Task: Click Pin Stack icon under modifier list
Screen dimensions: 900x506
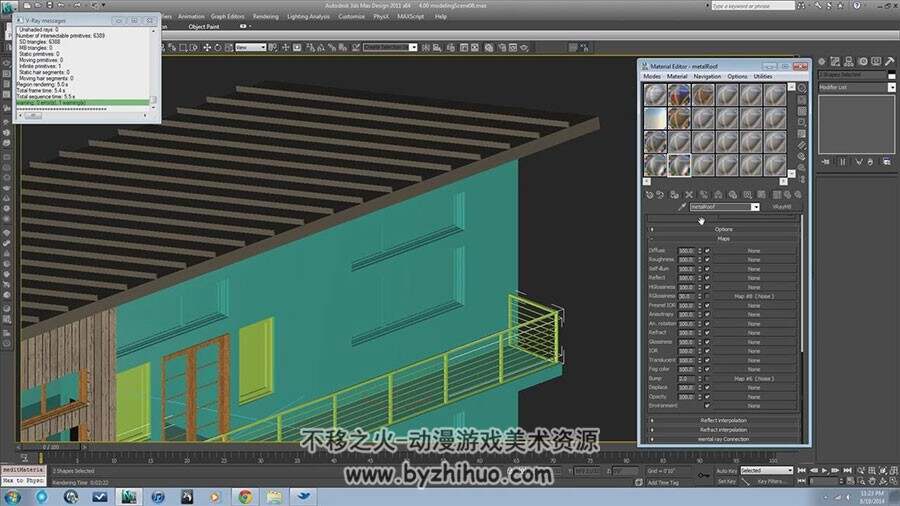Action: point(825,162)
